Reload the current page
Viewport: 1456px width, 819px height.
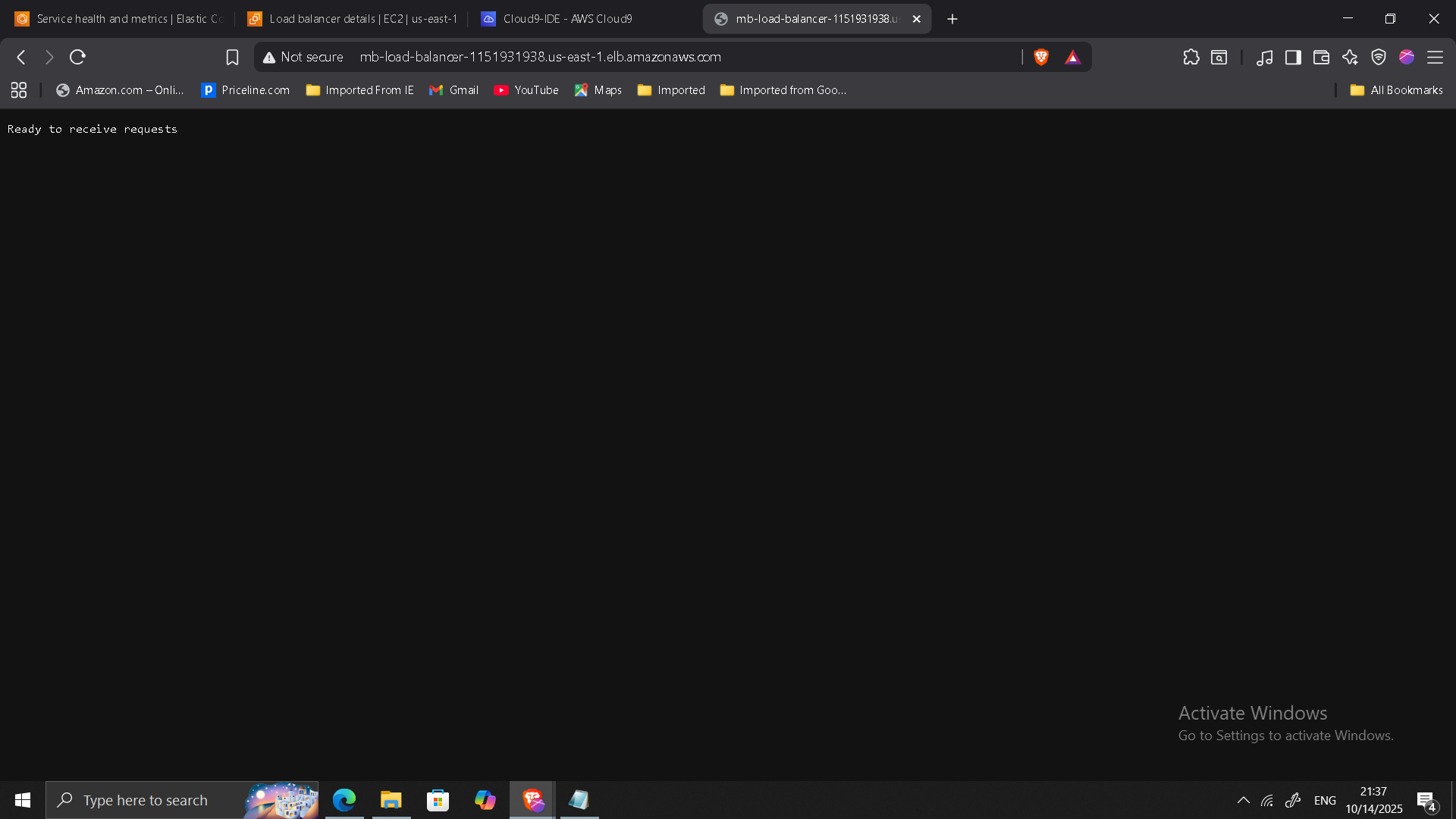point(77,57)
